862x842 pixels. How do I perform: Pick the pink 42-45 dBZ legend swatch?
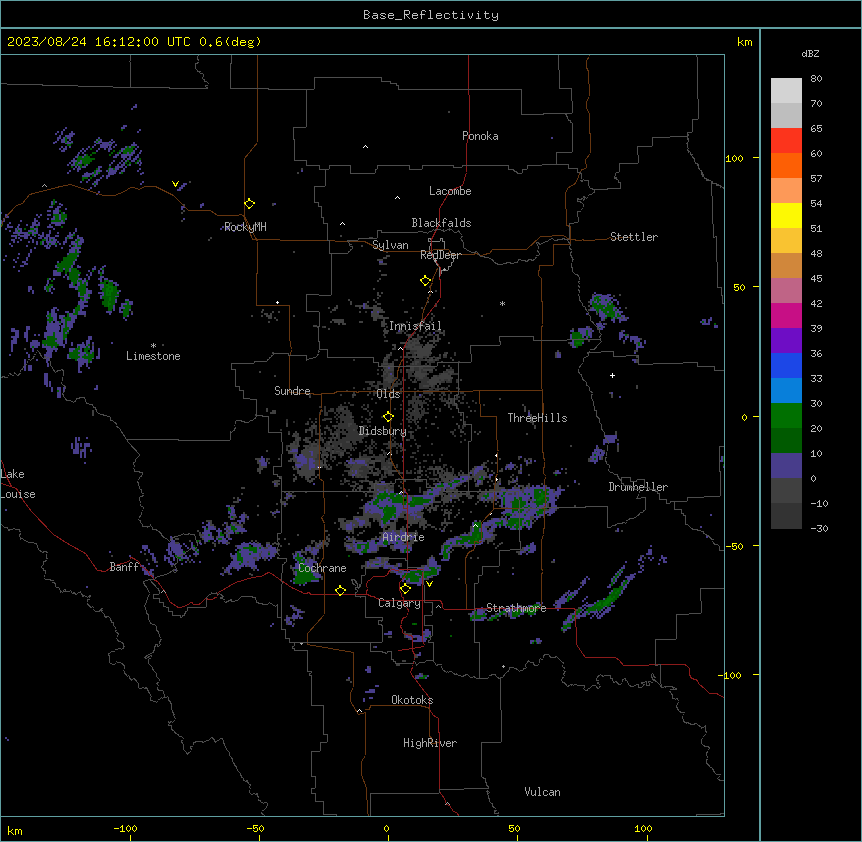pyautogui.click(x=786, y=291)
